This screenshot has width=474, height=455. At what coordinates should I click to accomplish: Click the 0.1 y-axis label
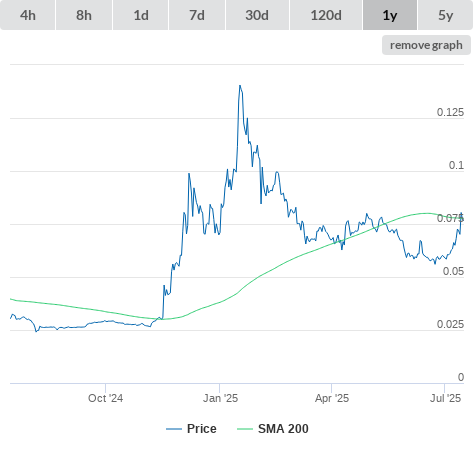(x=456, y=165)
